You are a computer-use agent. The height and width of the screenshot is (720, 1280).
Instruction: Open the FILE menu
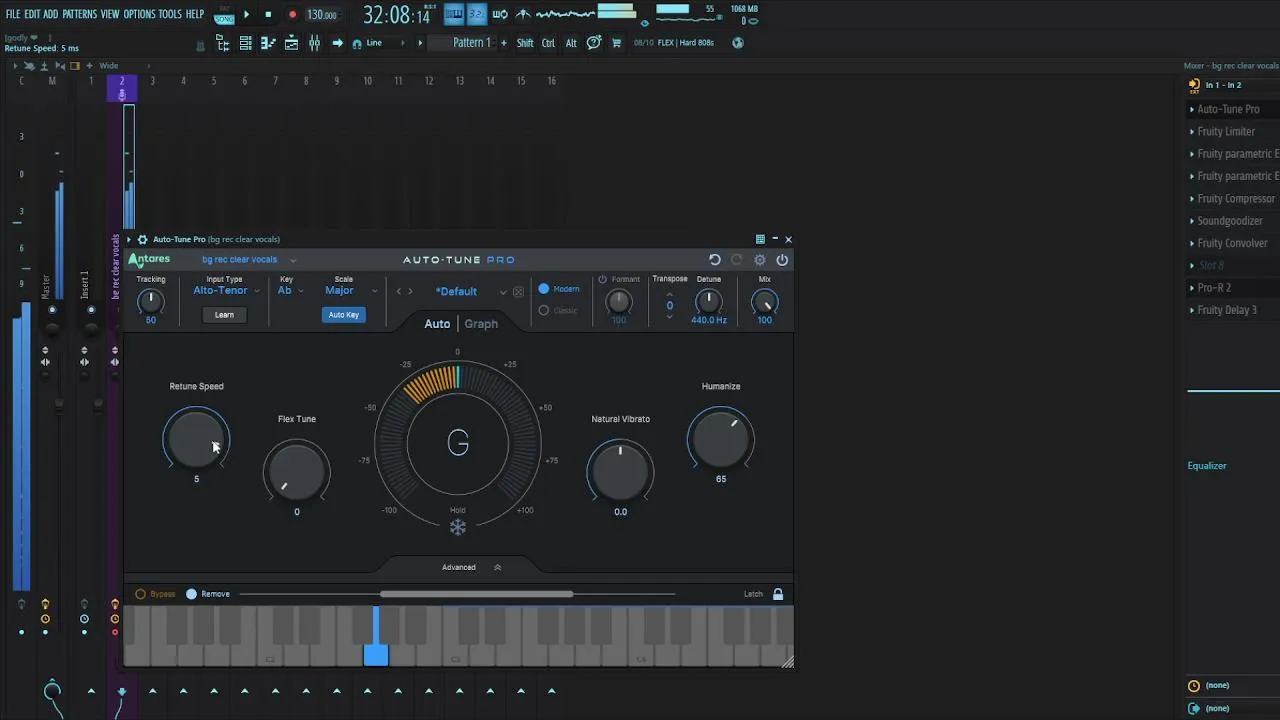pyautogui.click(x=13, y=14)
